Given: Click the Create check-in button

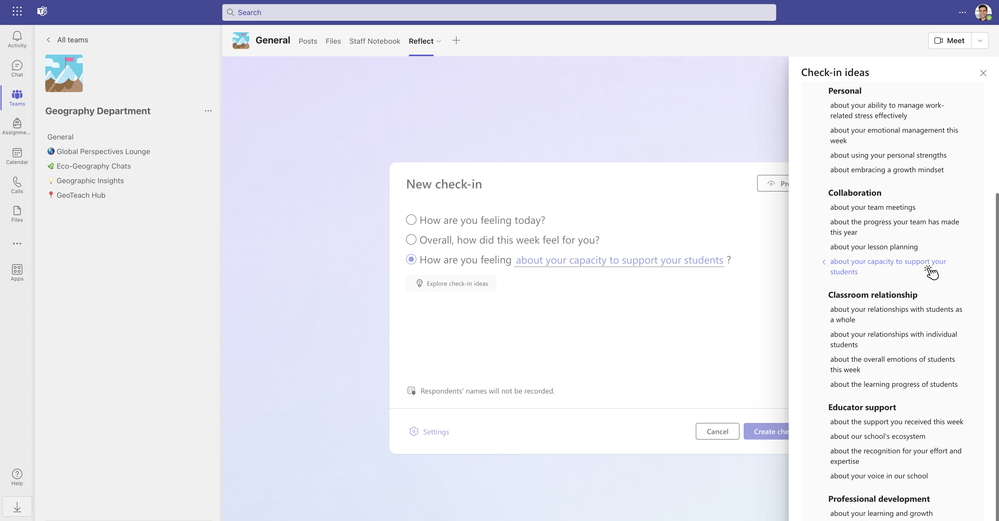Looking at the screenshot, I should coord(766,431).
